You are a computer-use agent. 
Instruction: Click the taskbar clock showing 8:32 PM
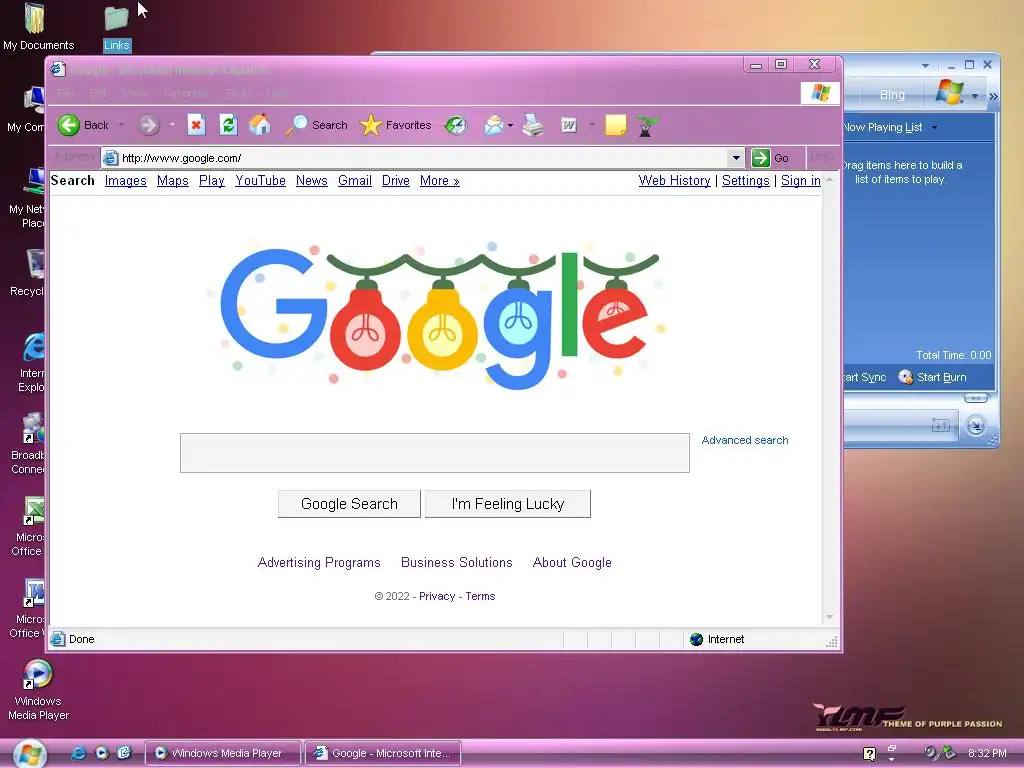point(987,753)
